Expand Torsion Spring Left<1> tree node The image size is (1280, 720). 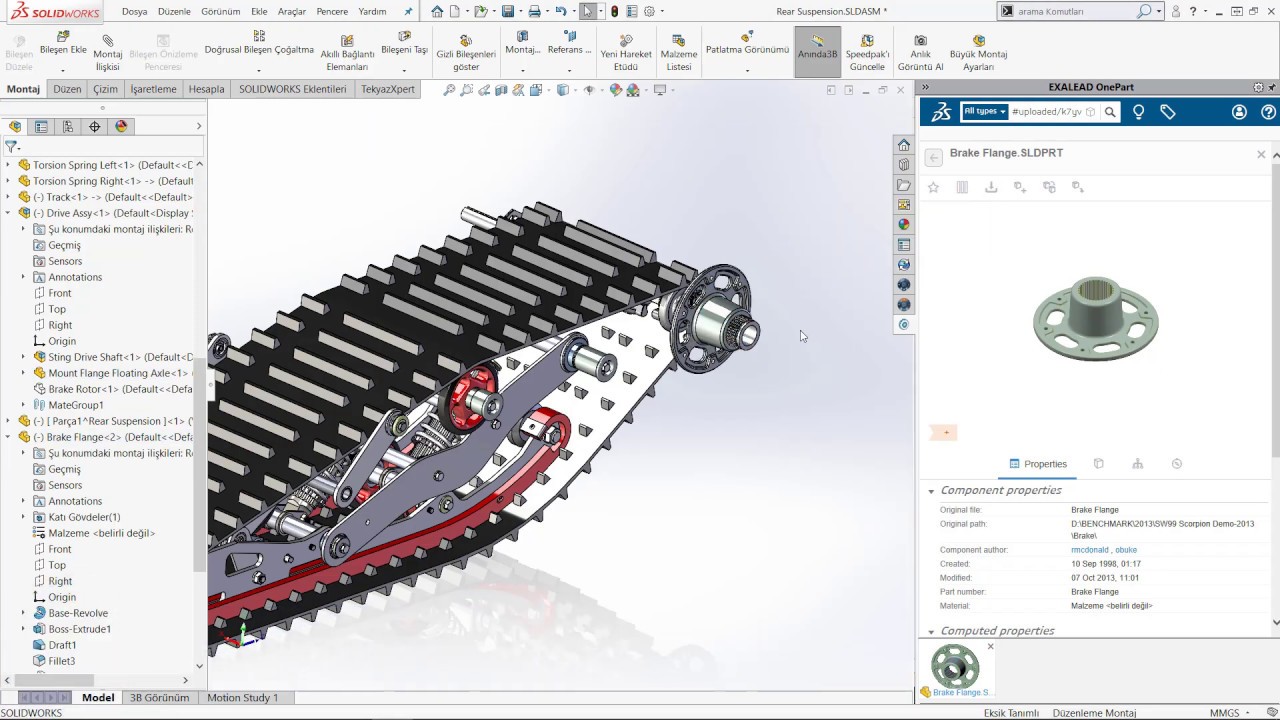tap(9, 165)
